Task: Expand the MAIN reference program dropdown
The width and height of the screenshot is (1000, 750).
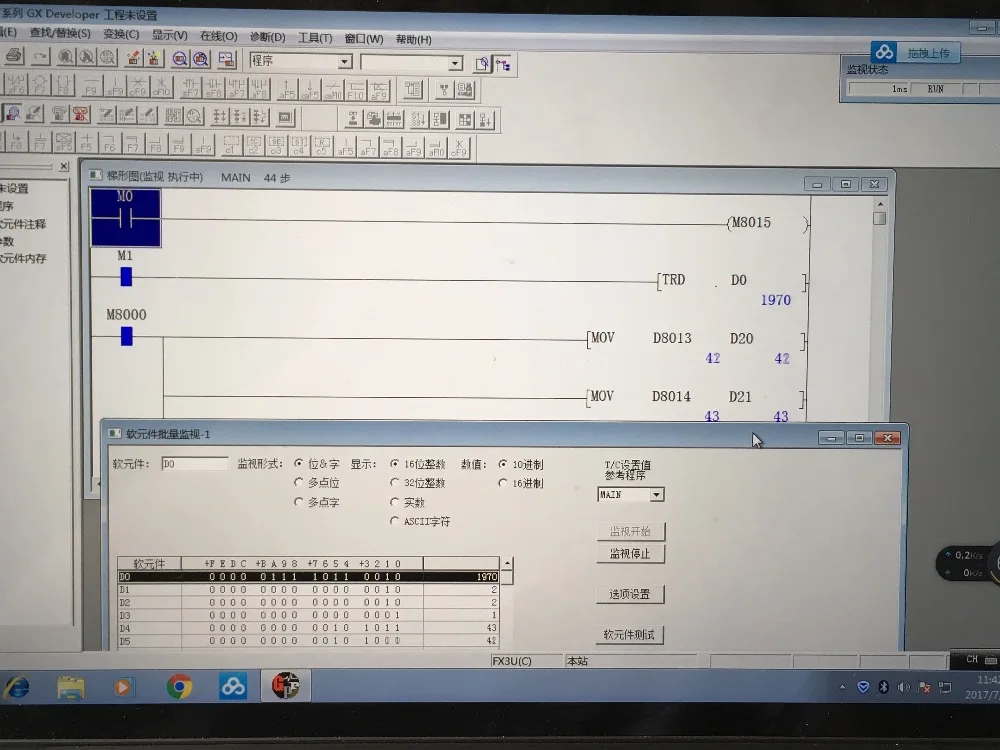Action: click(x=656, y=494)
